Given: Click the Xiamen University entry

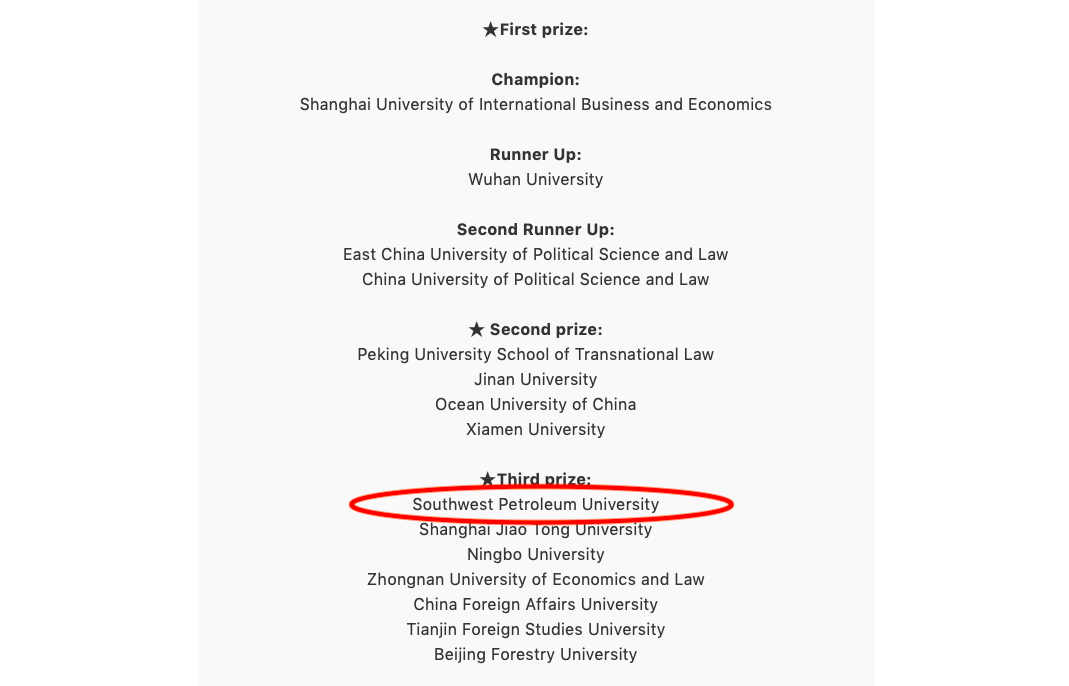Looking at the screenshot, I should 535,430.
